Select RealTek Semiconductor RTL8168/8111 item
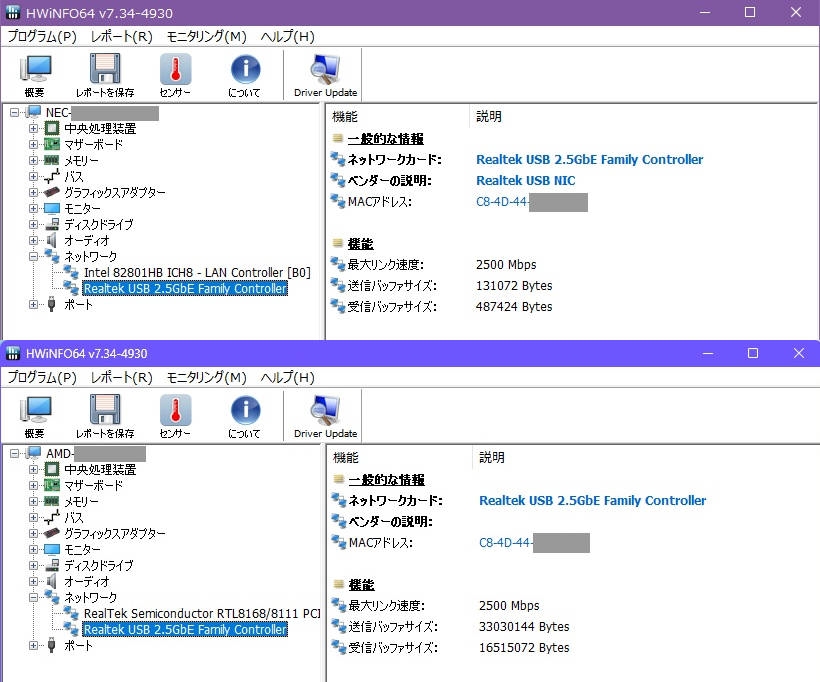Image resolution: width=820 pixels, height=682 pixels. click(202, 613)
